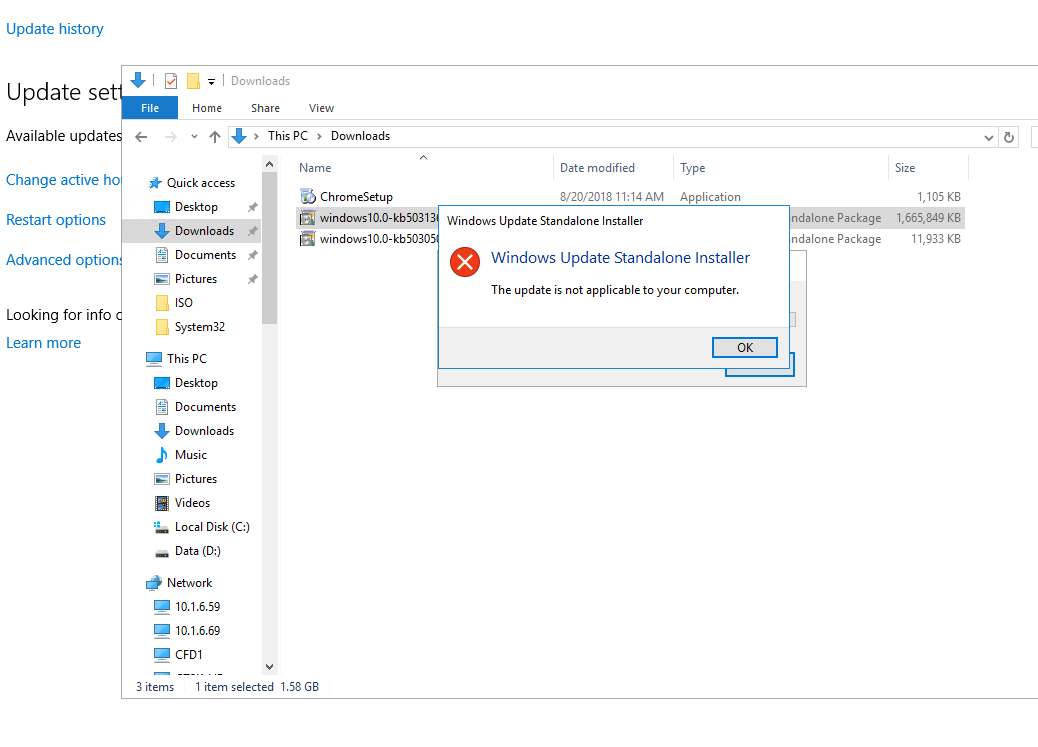Click the ChromeSetup application icon
Image resolution: width=1038 pixels, height=747 pixels.
pos(308,197)
